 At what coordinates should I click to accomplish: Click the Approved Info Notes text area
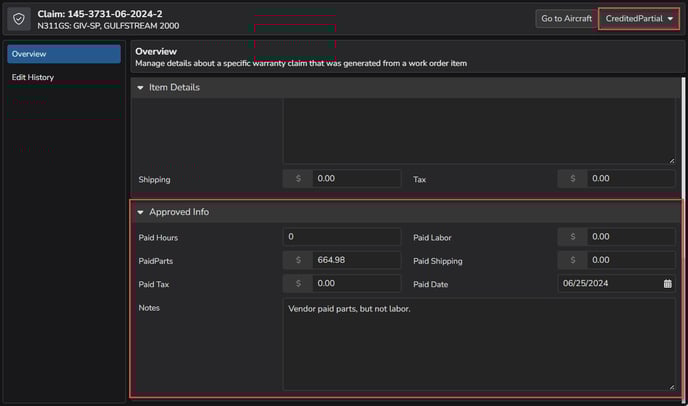(x=479, y=345)
